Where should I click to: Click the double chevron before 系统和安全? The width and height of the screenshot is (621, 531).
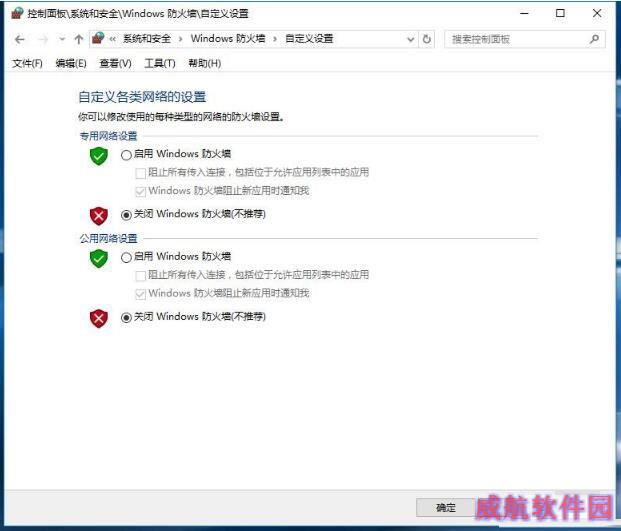[113, 39]
